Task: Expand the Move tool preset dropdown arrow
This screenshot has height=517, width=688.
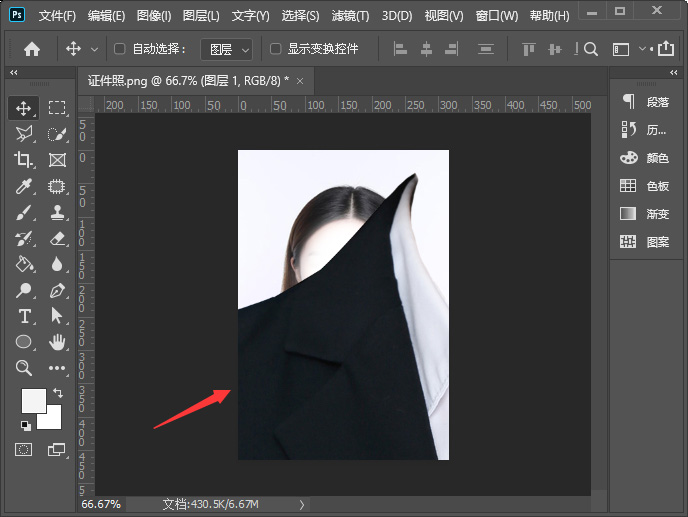Action: coord(95,49)
